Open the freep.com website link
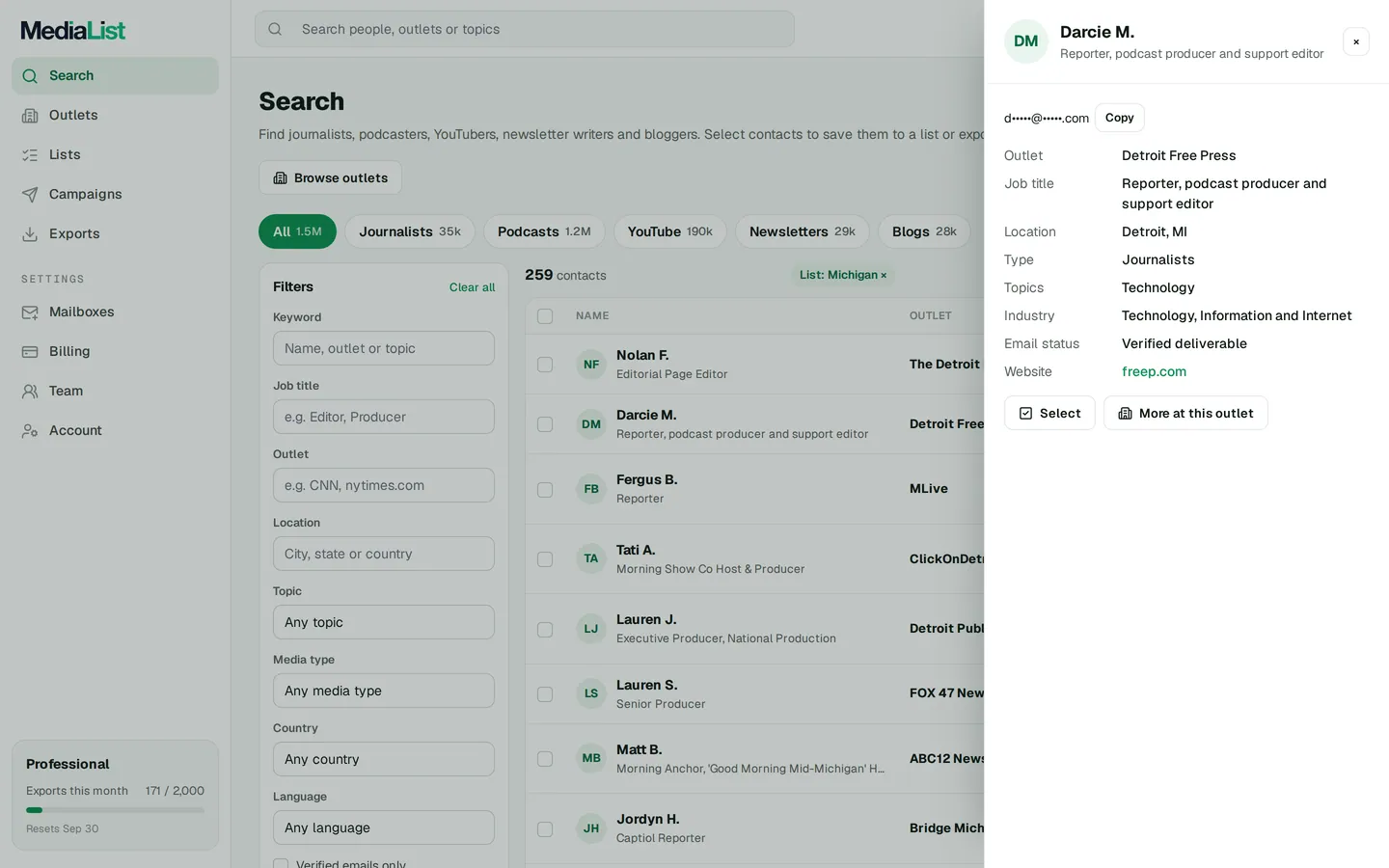Image resolution: width=1389 pixels, height=868 pixels. click(1154, 371)
